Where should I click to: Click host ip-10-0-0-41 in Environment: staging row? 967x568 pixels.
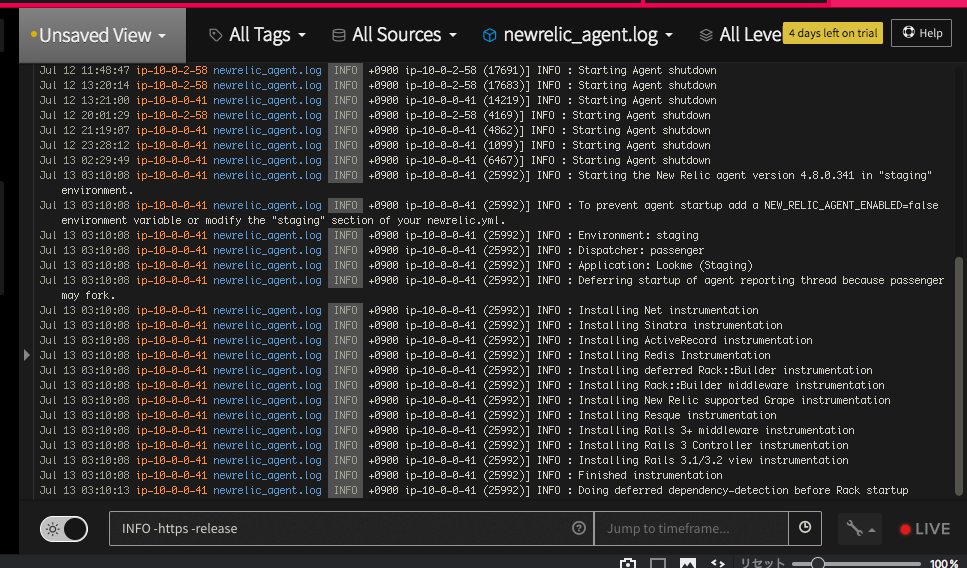click(x=171, y=236)
